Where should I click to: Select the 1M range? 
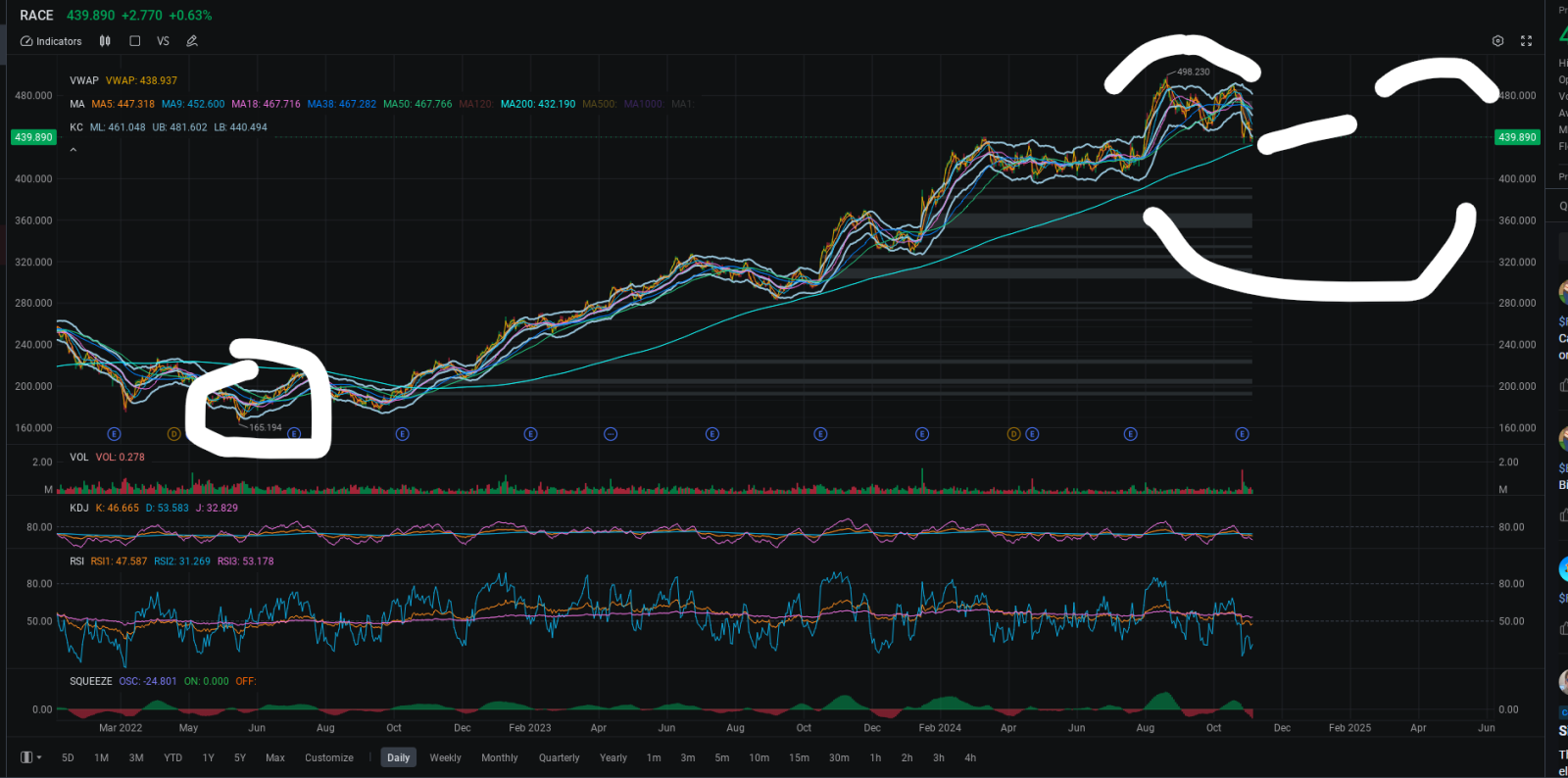pyautogui.click(x=101, y=757)
